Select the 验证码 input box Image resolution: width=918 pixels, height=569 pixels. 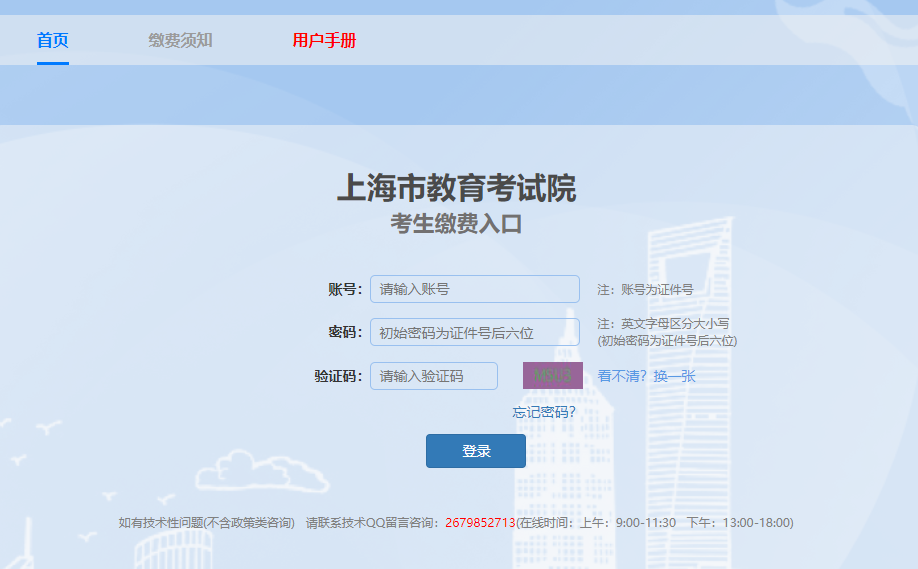point(433,376)
